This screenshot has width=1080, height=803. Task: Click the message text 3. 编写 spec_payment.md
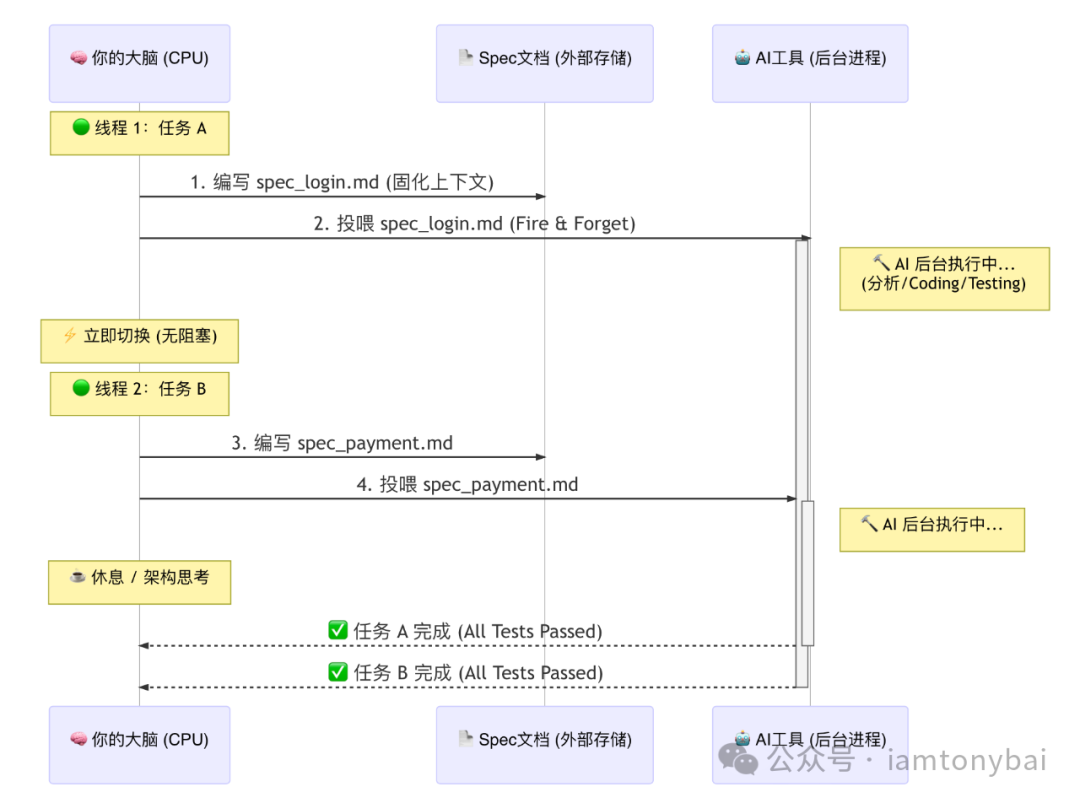[343, 443]
